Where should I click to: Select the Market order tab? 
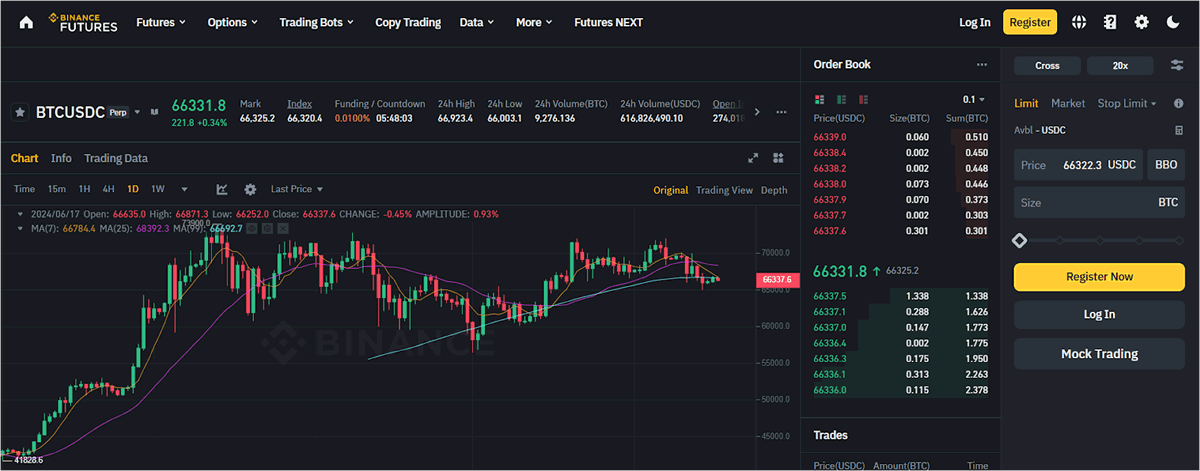point(1068,104)
